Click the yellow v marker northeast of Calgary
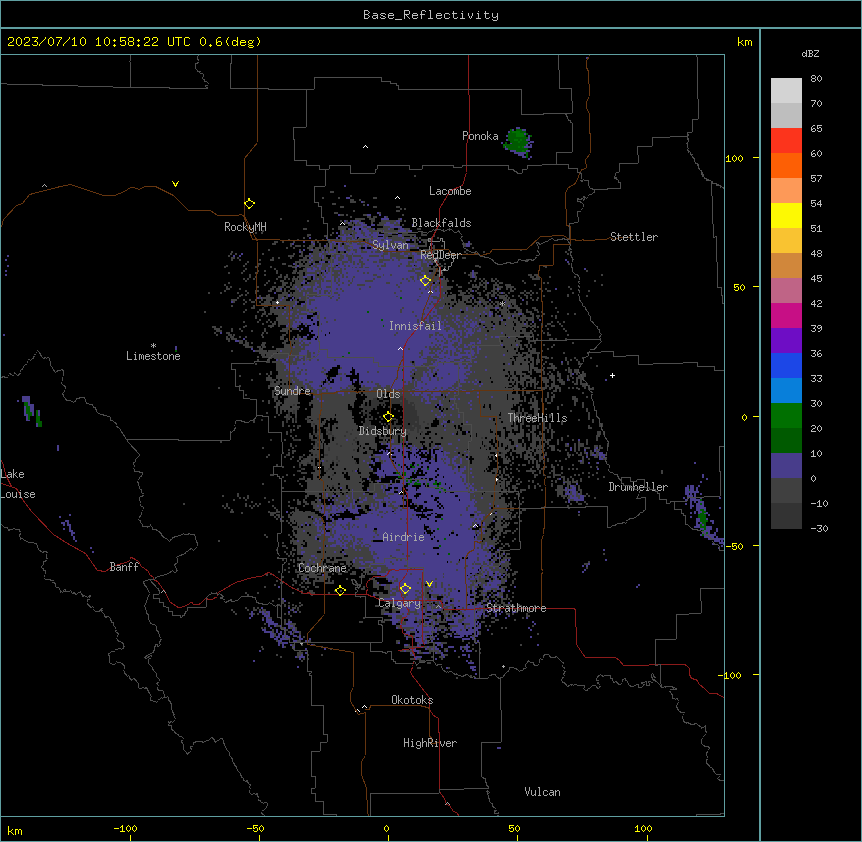 pos(429,584)
